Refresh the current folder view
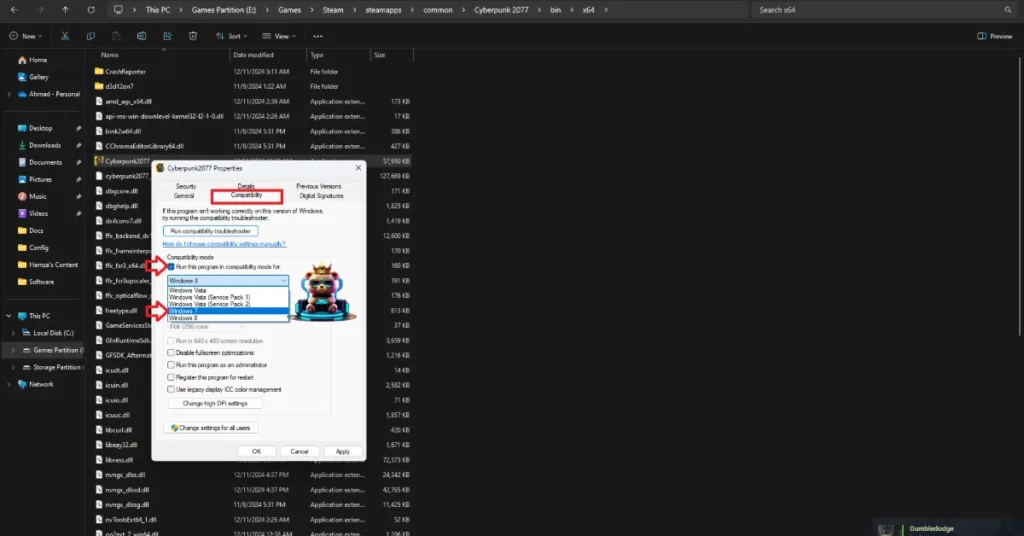Image resolution: width=1024 pixels, height=536 pixels. [91, 10]
